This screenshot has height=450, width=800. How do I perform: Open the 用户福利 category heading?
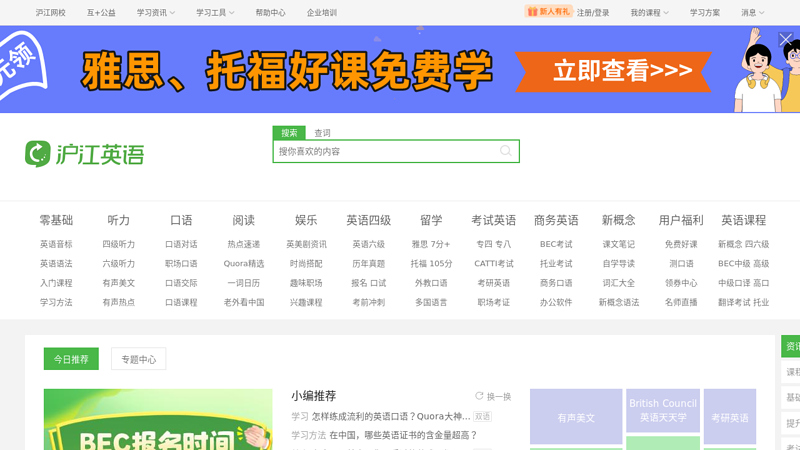click(681, 220)
